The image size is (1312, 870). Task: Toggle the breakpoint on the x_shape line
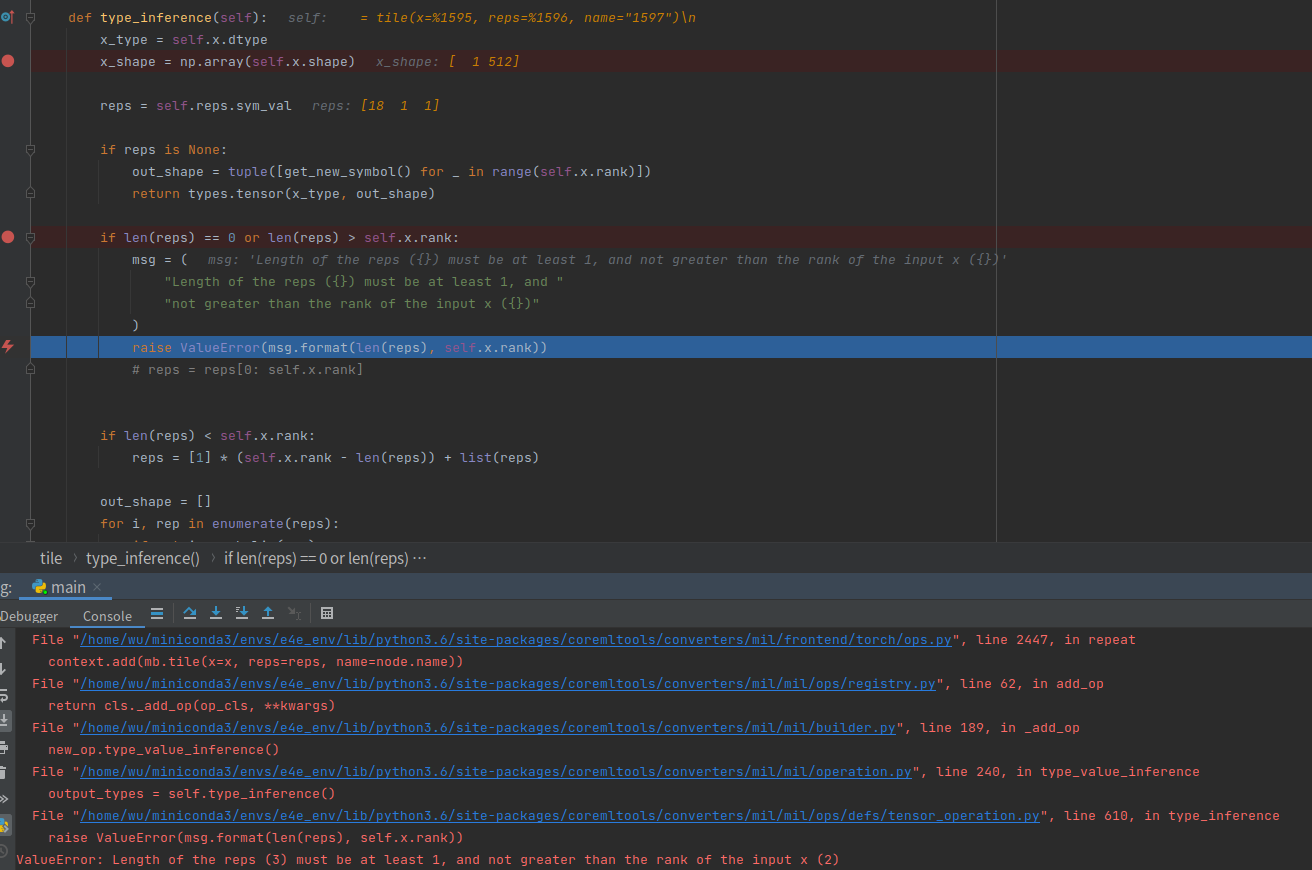pos(8,61)
